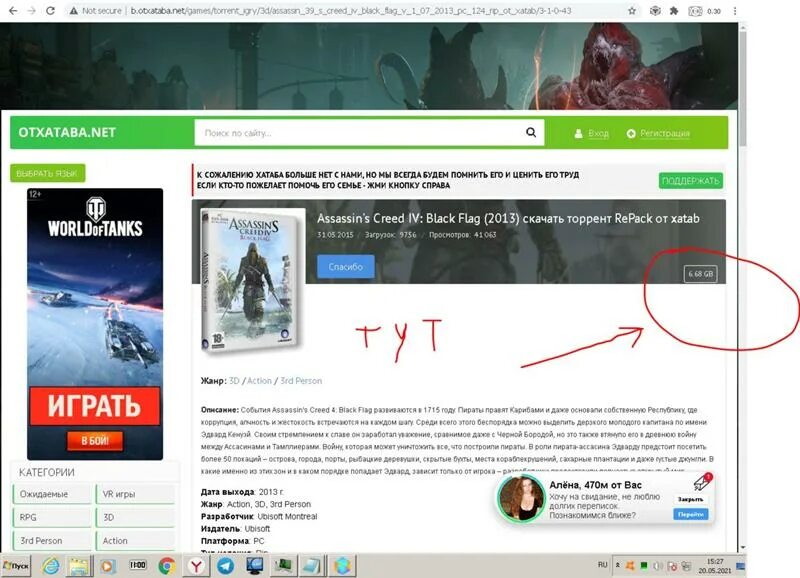
Task: Open File Explorer folder on the taskbar
Action: (79, 566)
